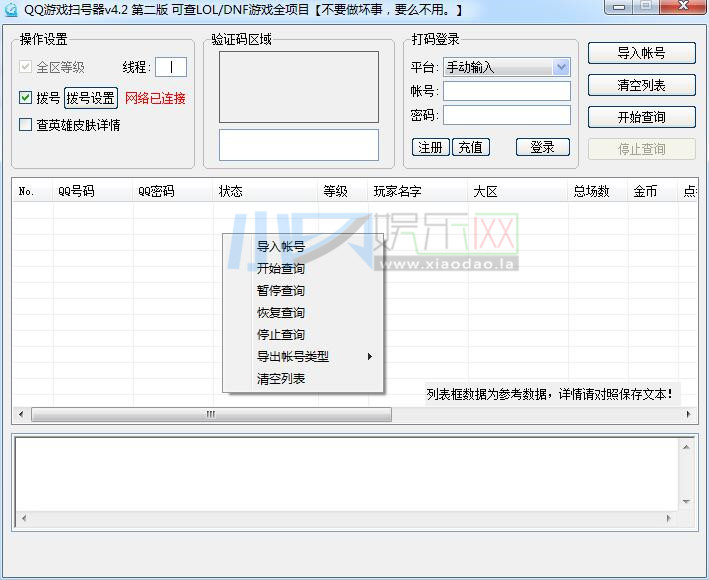
Task: Click the 总场数 column header
Action: 598,191
